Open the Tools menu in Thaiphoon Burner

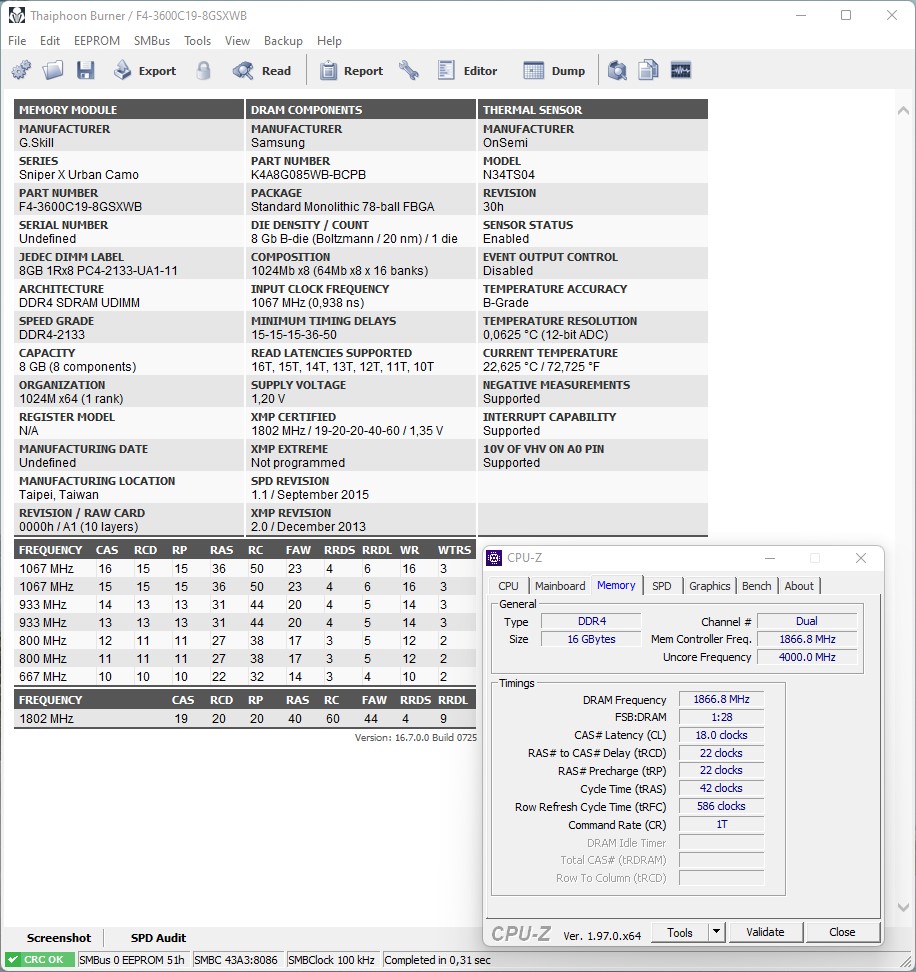coord(197,41)
